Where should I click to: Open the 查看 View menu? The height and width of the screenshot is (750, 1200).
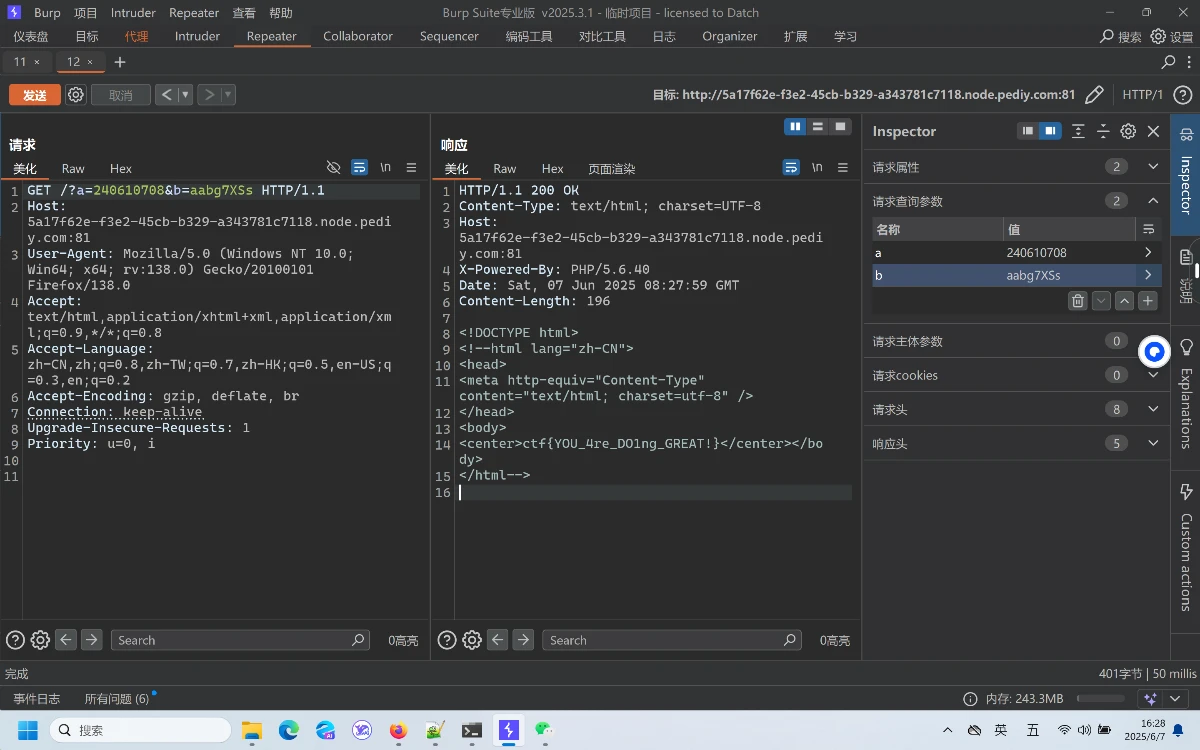click(244, 13)
